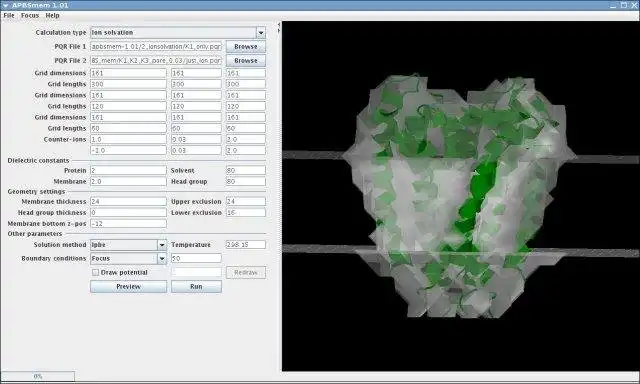This screenshot has height=384, width=640.
Task: Click the 0% progress bar
Action: [x=38, y=376]
